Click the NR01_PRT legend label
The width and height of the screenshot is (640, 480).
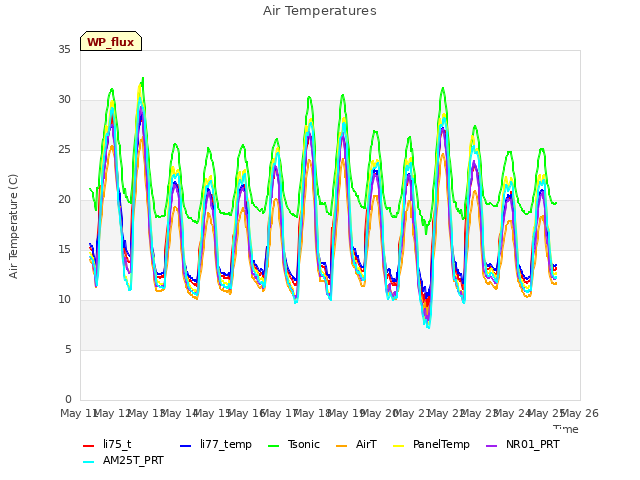point(533,444)
